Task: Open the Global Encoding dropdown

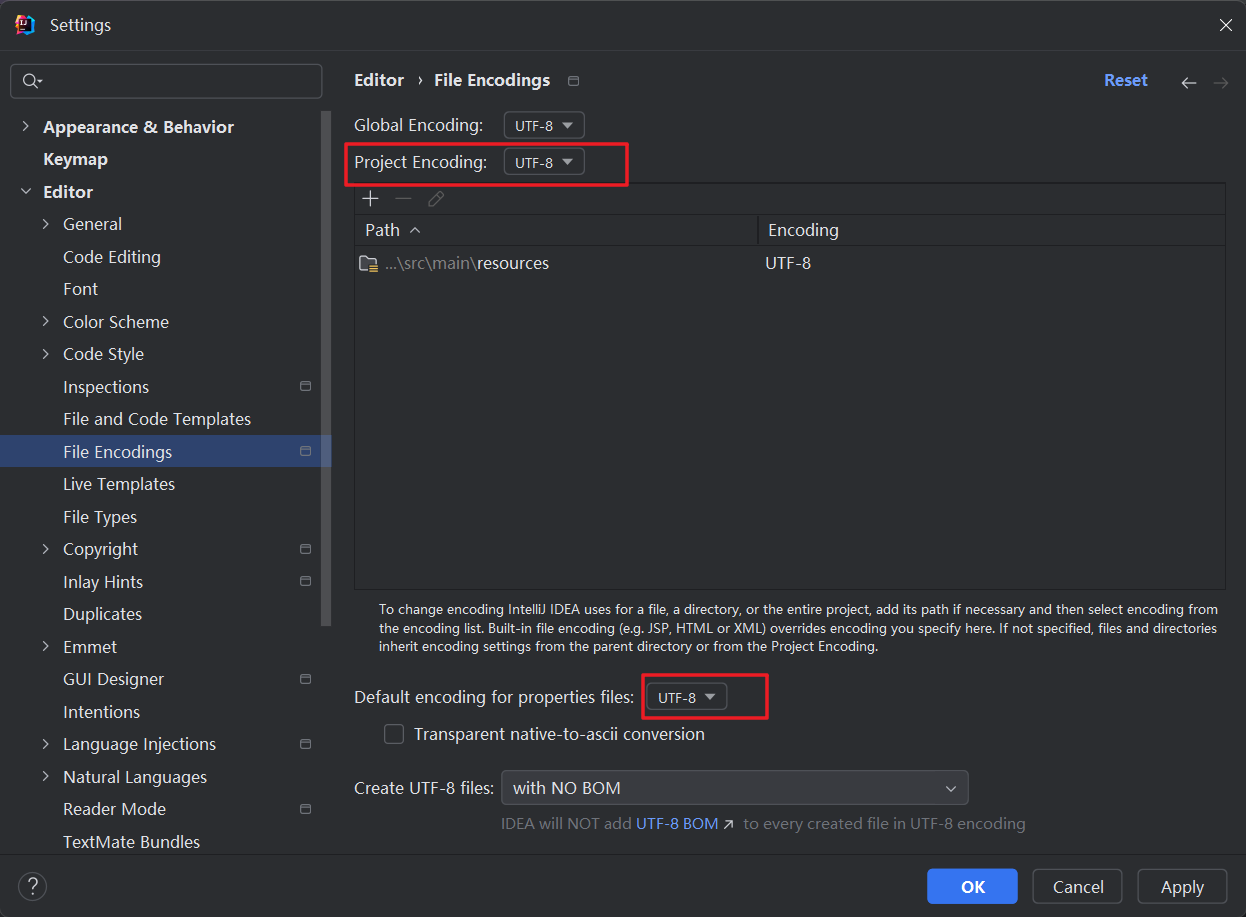Action: tap(544, 126)
